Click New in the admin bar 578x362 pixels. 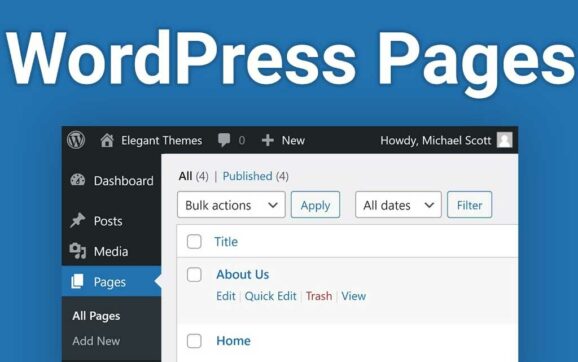tap(293, 140)
